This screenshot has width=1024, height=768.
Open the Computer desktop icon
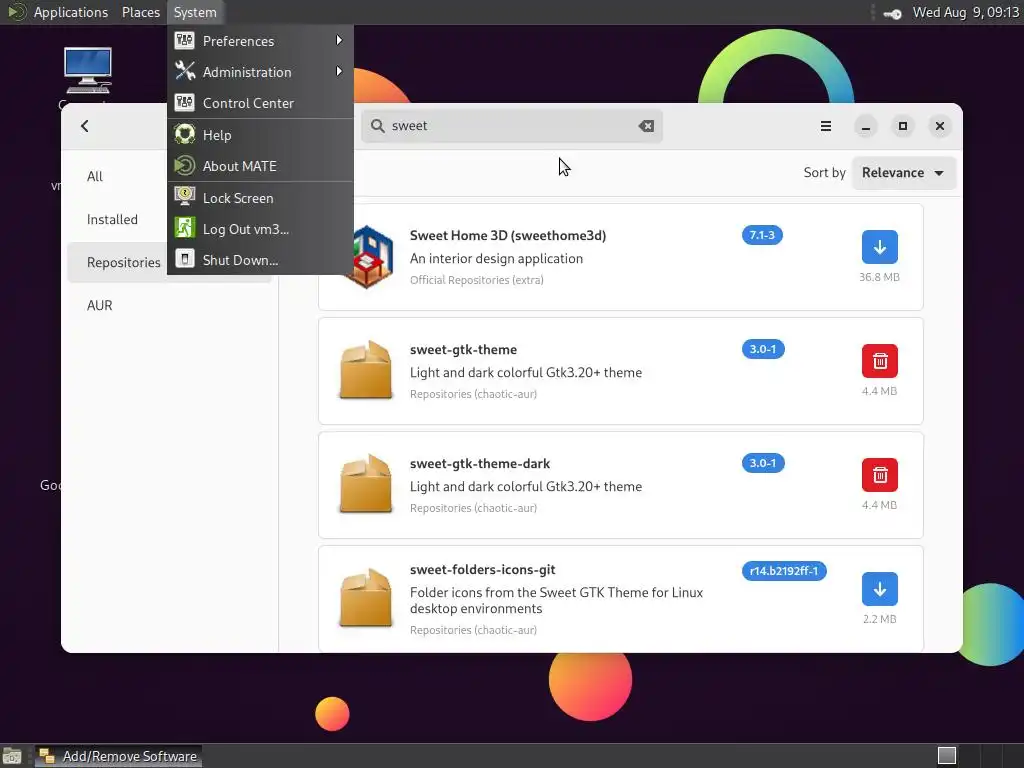(x=88, y=71)
